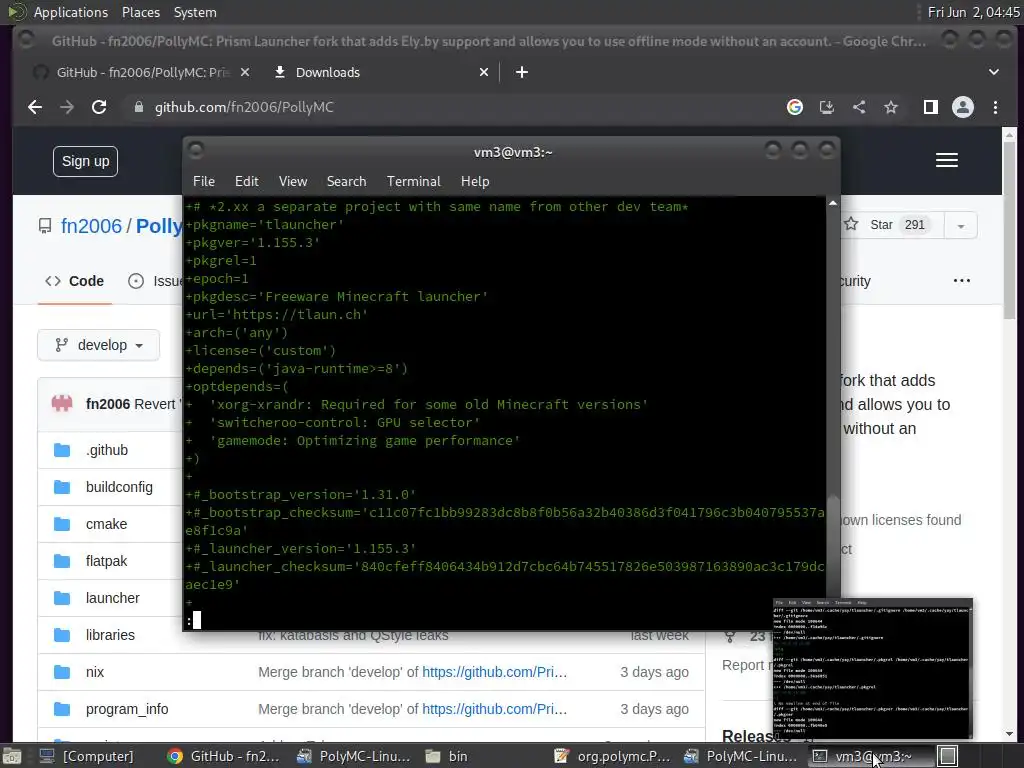Open the libraries folder
This screenshot has width=1024, height=768.
[x=110, y=635]
